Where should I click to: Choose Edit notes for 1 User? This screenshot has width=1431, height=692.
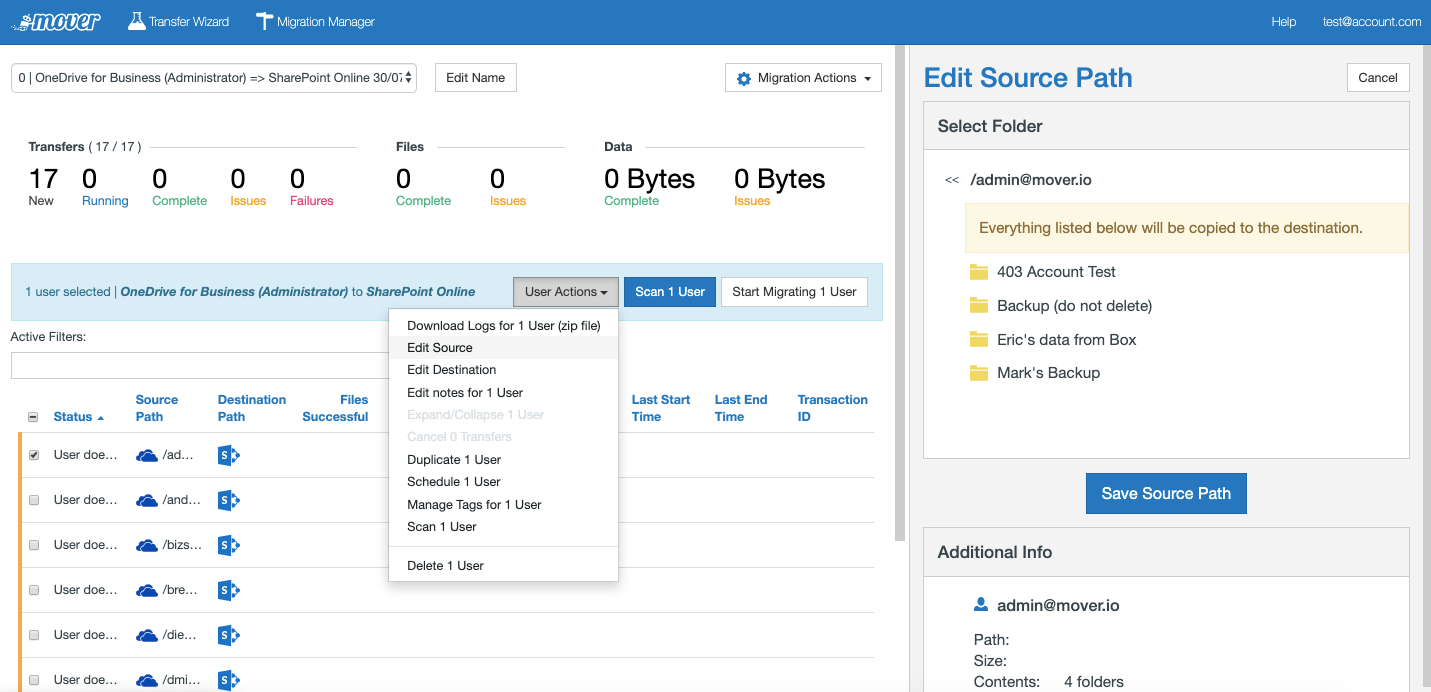click(503, 393)
